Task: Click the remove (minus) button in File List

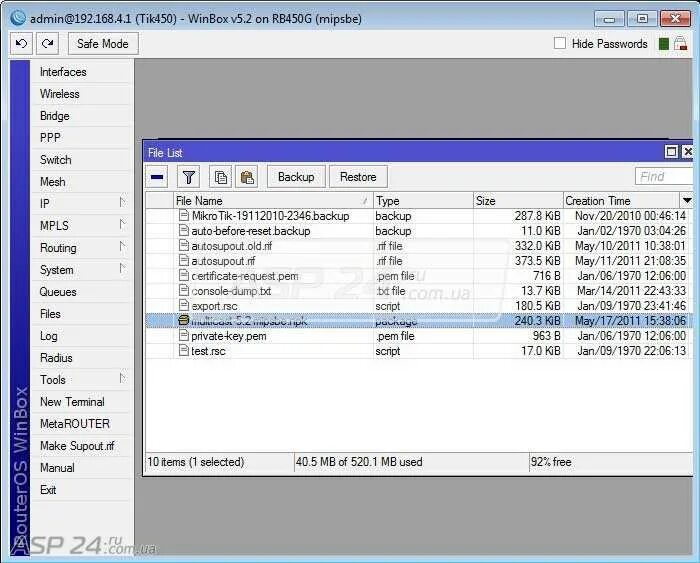Action: (x=157, y=177)
